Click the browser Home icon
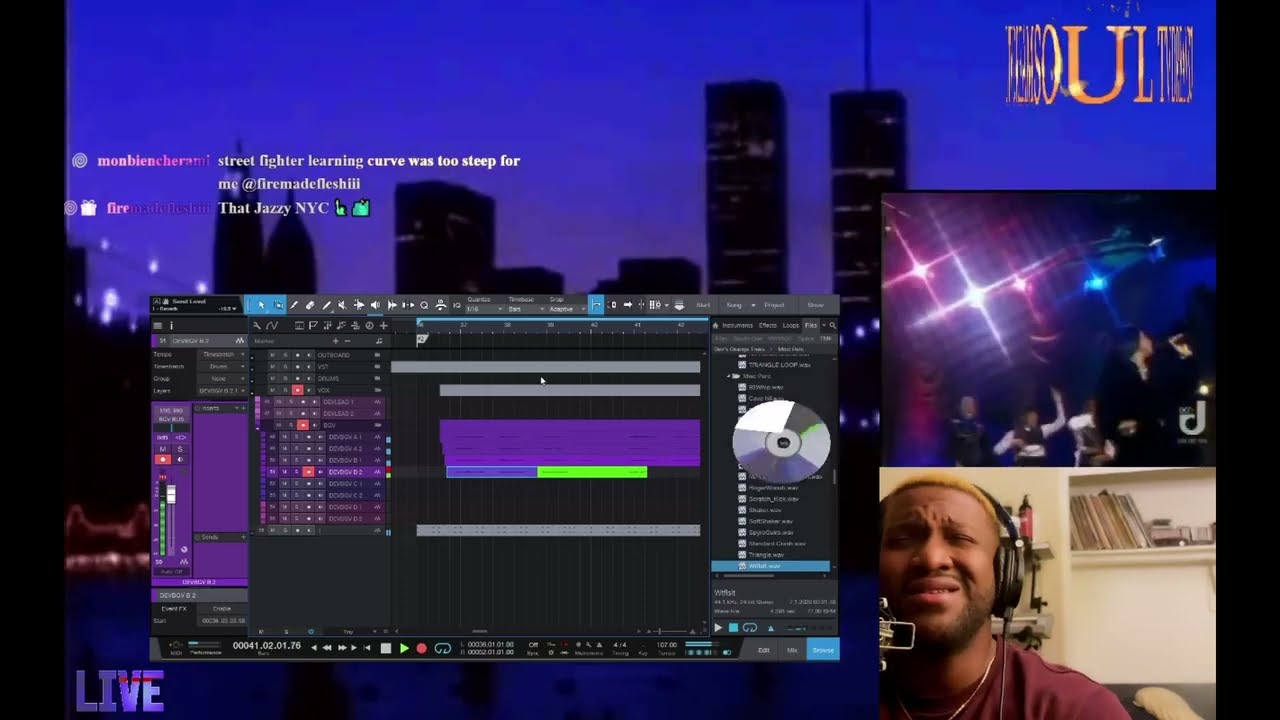This screenshot has width=1280, height=720. point(716,325)
